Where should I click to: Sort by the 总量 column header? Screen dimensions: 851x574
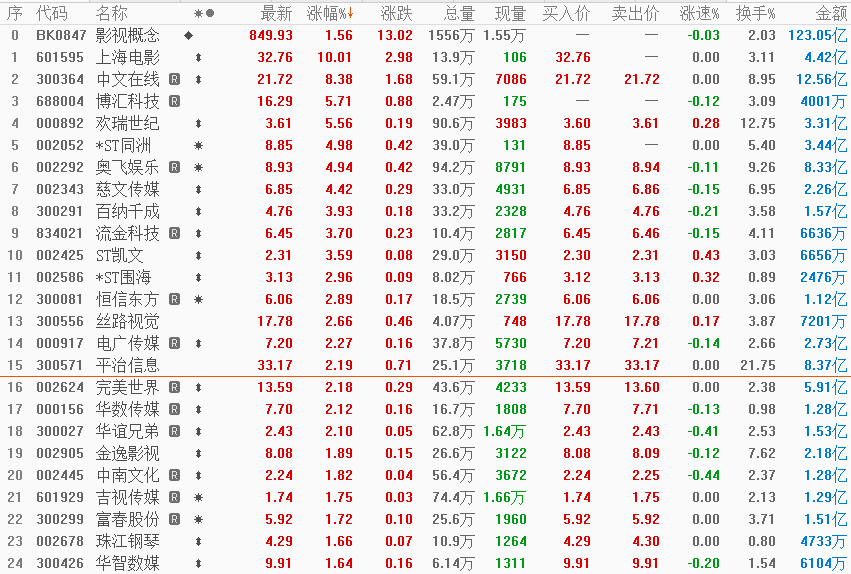459,13
